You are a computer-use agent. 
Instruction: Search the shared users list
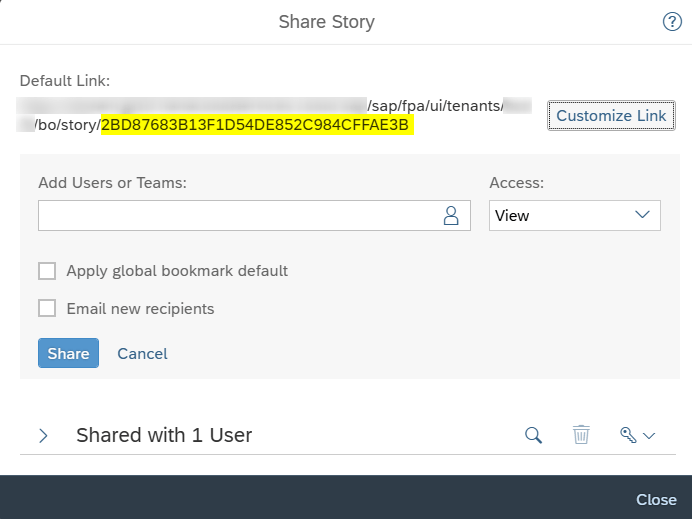tap(534, 435)
